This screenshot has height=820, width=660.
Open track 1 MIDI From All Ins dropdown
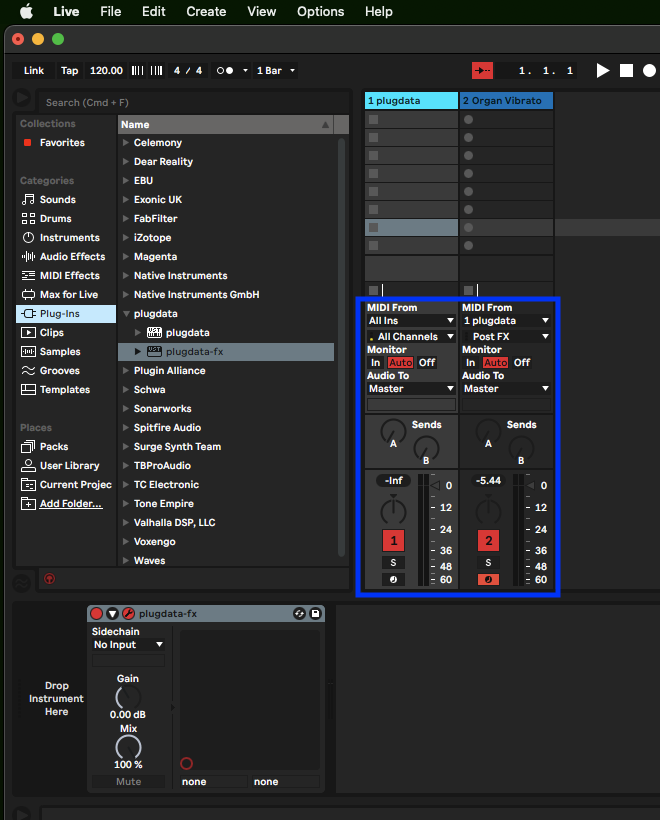click(x=411, y=321)
